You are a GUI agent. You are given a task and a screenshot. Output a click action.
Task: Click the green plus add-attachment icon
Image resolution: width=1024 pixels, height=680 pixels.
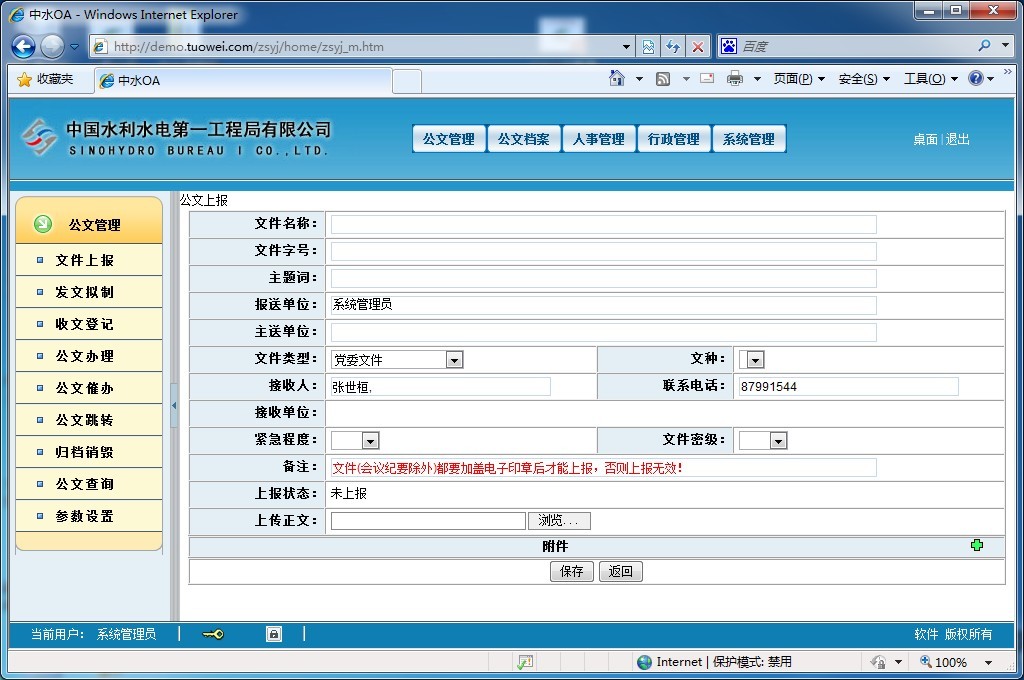tap(976, 545)
